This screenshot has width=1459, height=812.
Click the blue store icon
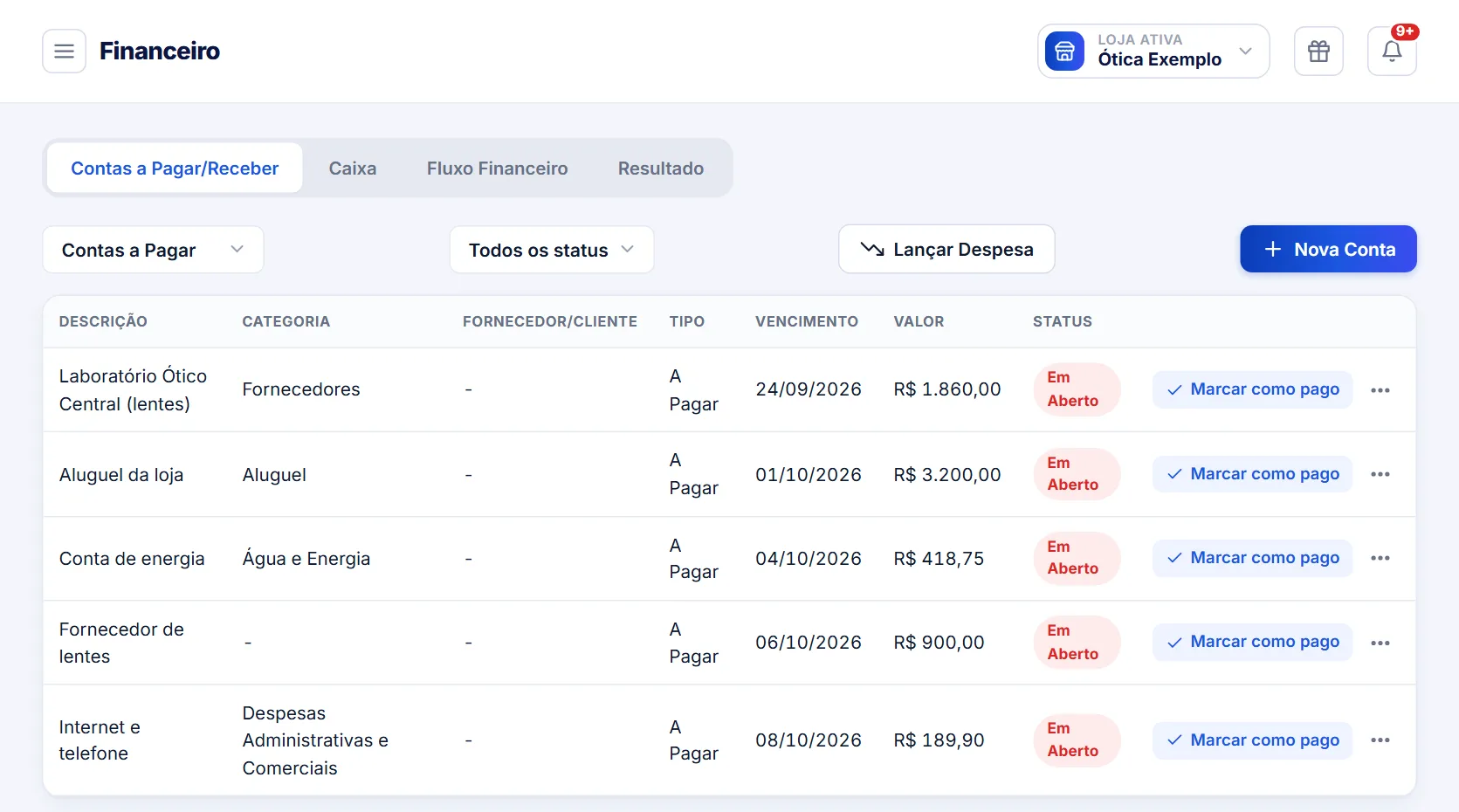(1064, 52)
